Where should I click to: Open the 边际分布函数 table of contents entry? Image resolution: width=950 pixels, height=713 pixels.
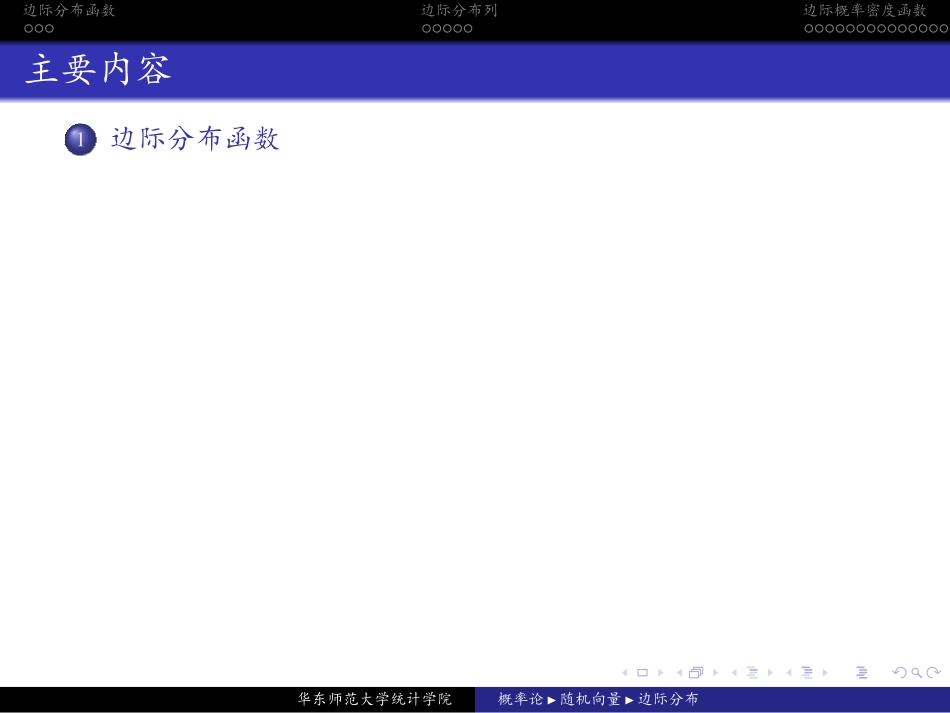click(194, 139)
